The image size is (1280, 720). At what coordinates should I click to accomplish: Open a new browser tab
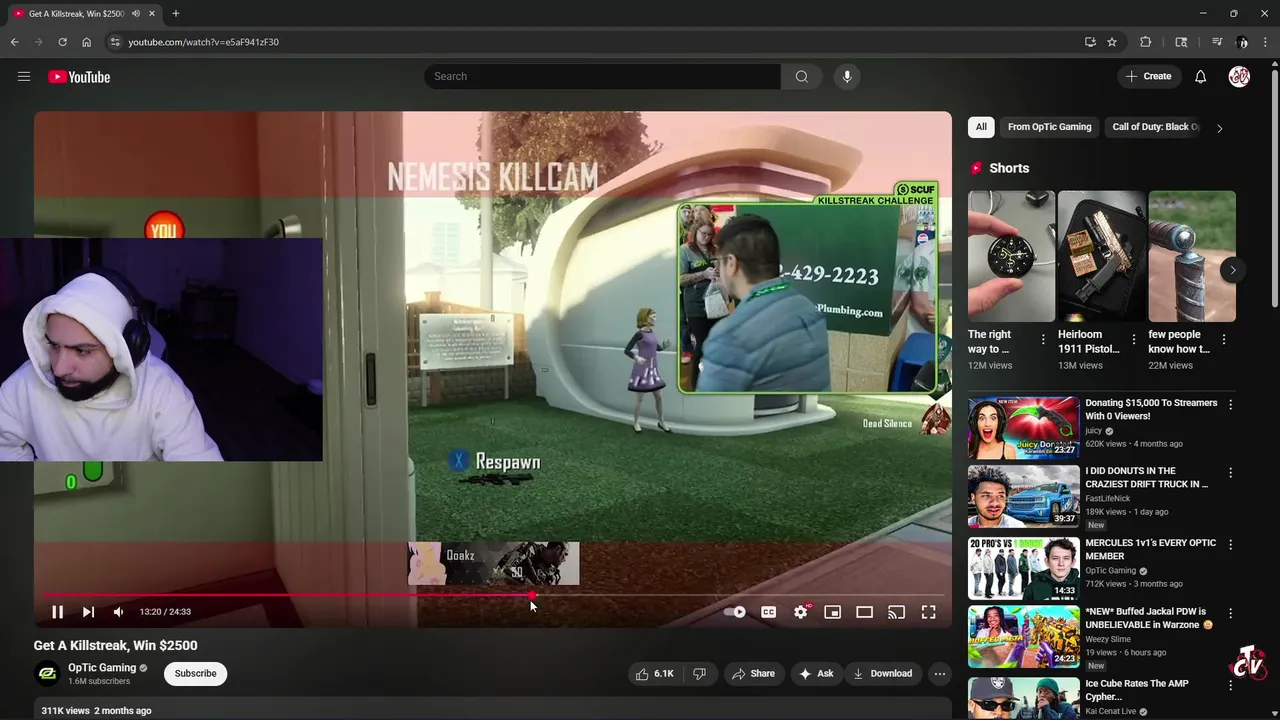point(175,13)
